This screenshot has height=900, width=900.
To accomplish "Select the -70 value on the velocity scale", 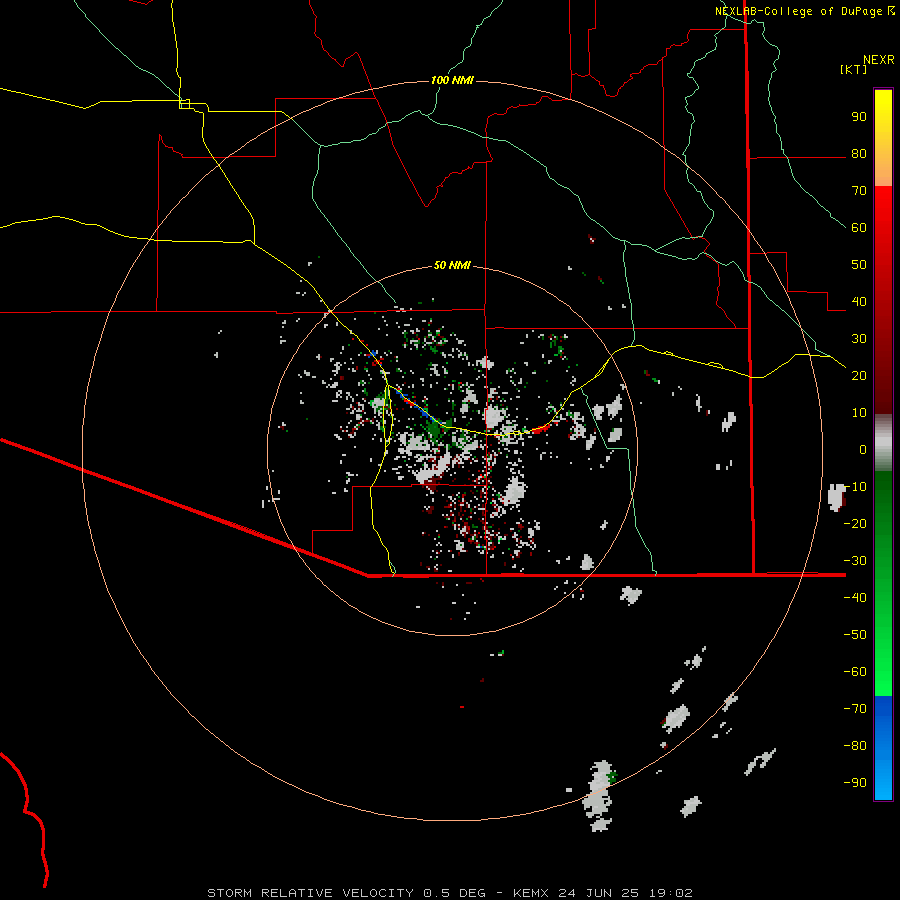I will point(855,709).
